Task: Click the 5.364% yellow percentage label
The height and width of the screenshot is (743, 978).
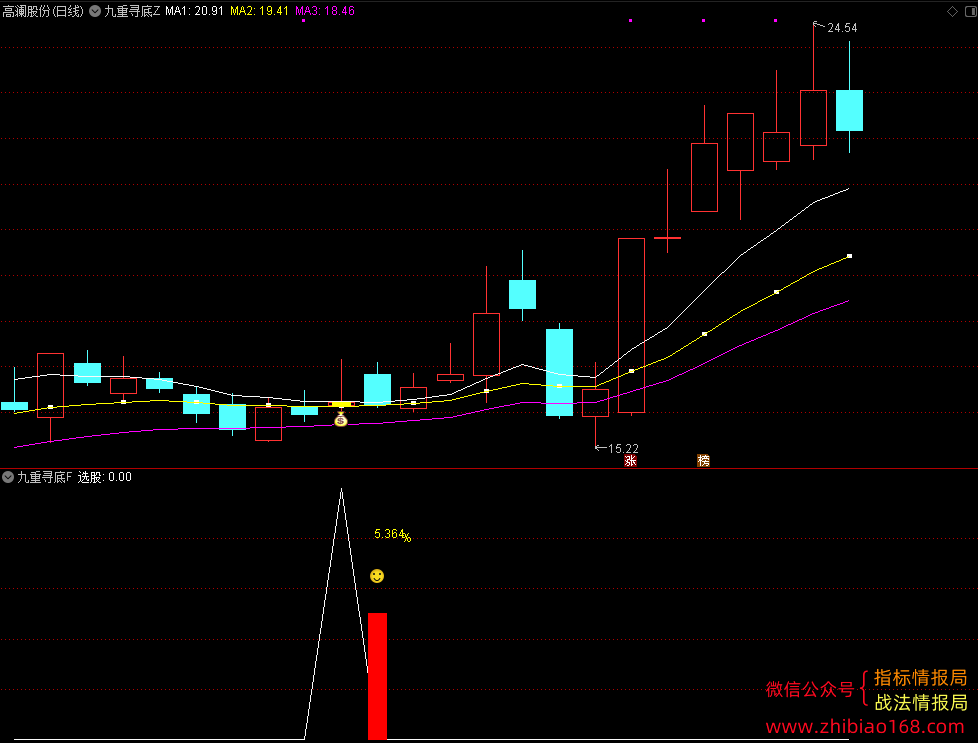Action: pyautogui.click(x=392, y=535)
